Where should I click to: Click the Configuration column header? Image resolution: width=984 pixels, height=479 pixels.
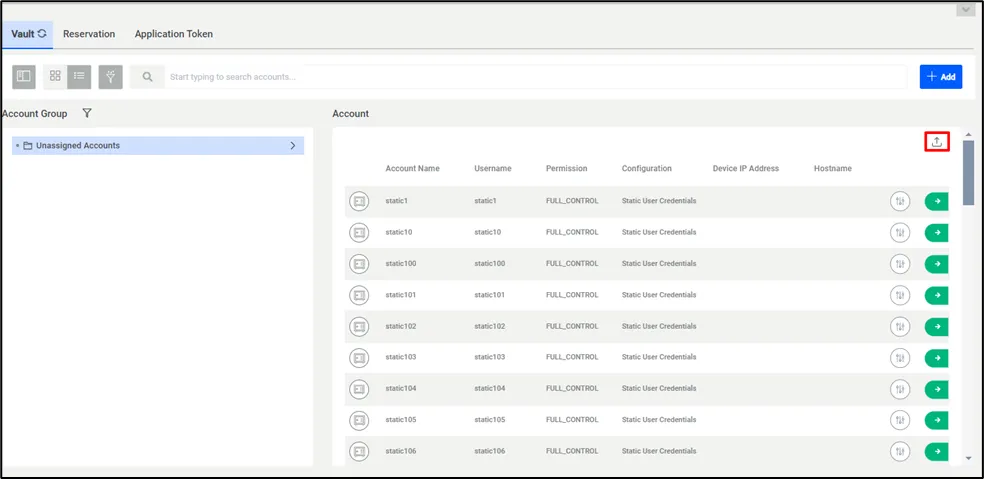pyautogui.click(x=646, y=169)
